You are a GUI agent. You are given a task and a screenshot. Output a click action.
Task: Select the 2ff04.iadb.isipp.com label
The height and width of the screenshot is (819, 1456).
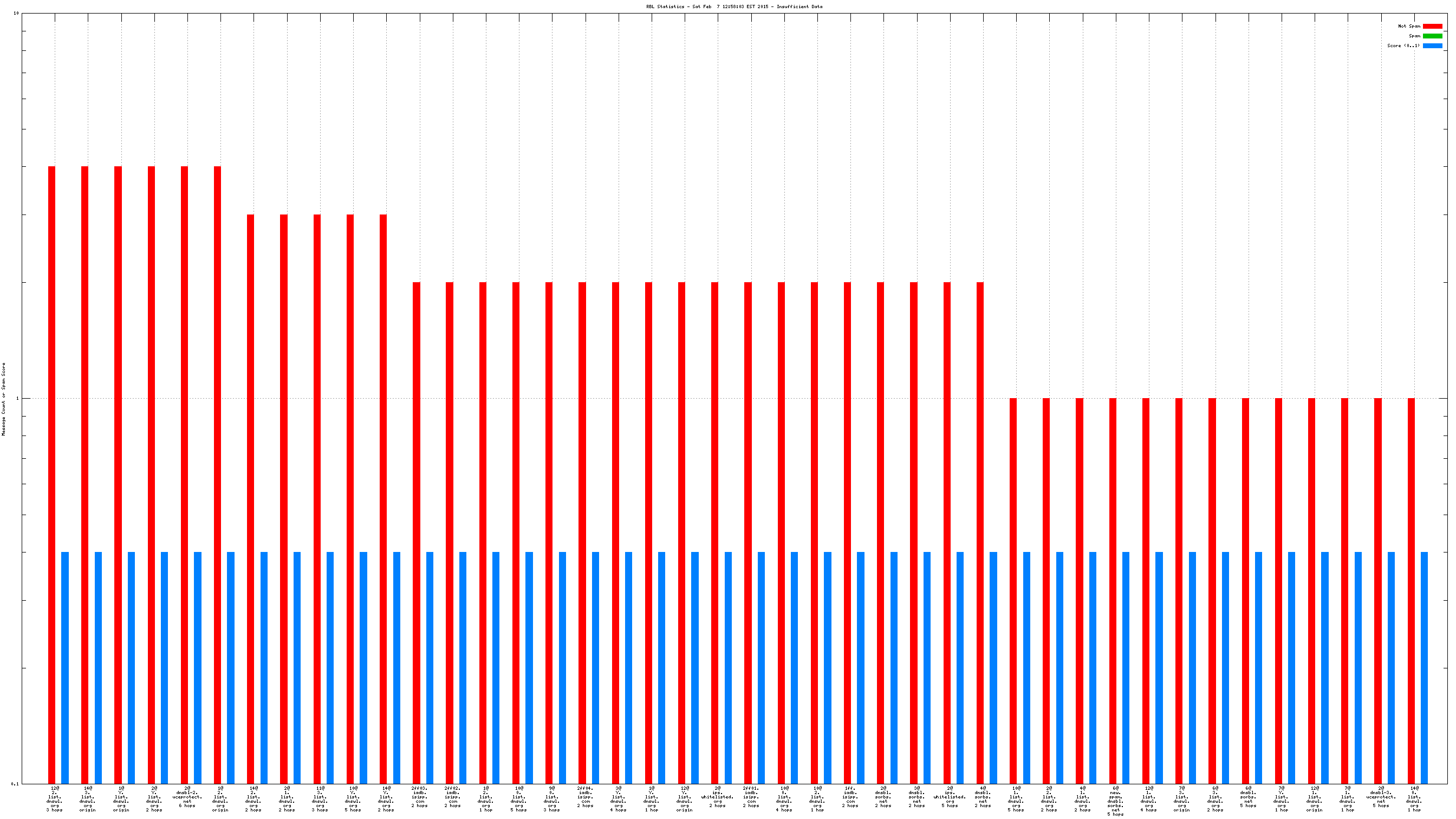(x=585, y=796)
